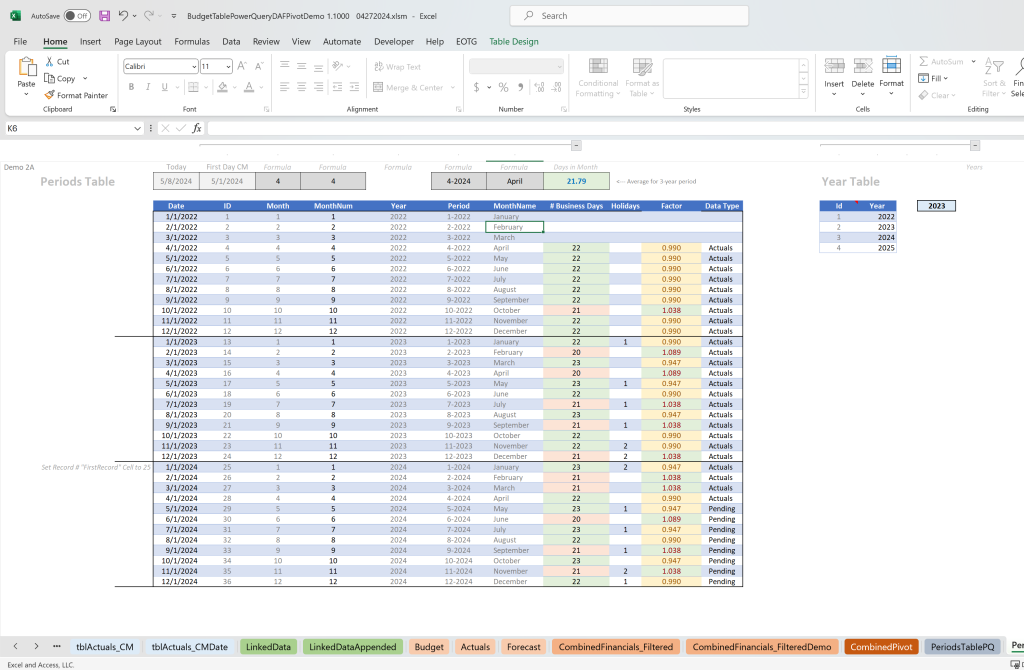Show hidden sheet tabs ellipsis

pos(57,646)
